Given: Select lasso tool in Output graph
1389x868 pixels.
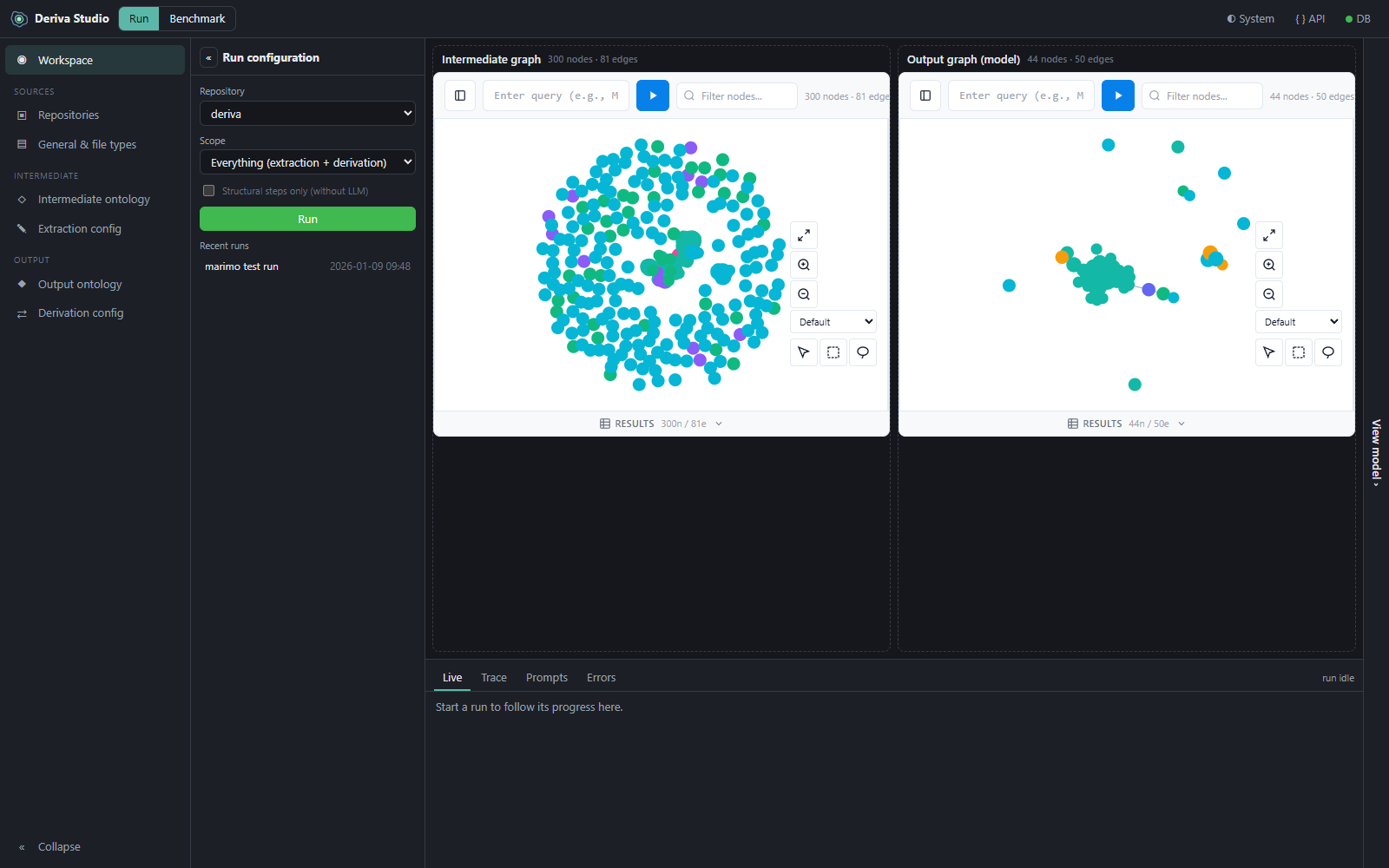Looking at the screenshot, I should point(1328,352).
